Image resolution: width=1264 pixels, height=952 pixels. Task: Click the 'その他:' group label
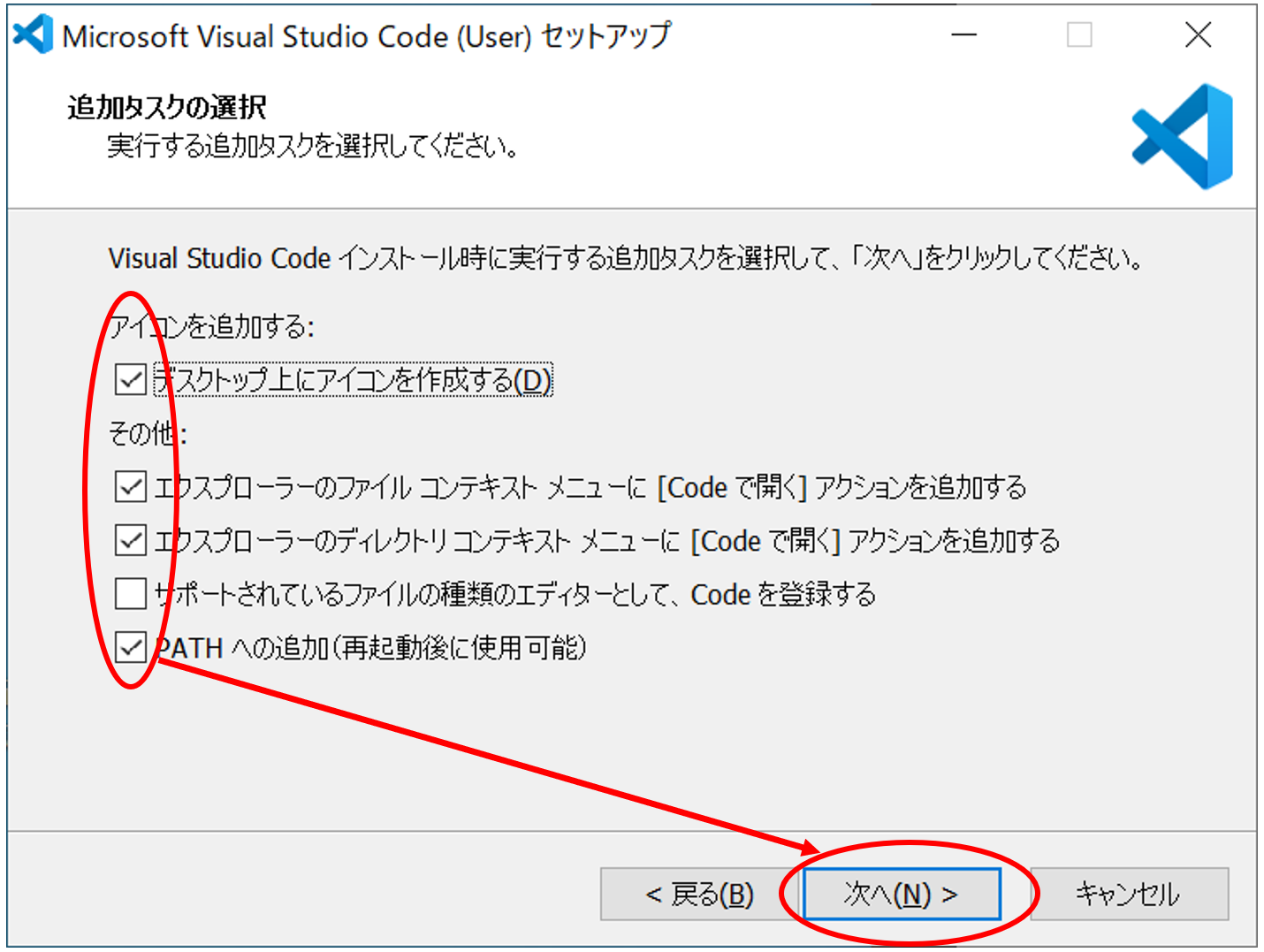coord(148,434)
